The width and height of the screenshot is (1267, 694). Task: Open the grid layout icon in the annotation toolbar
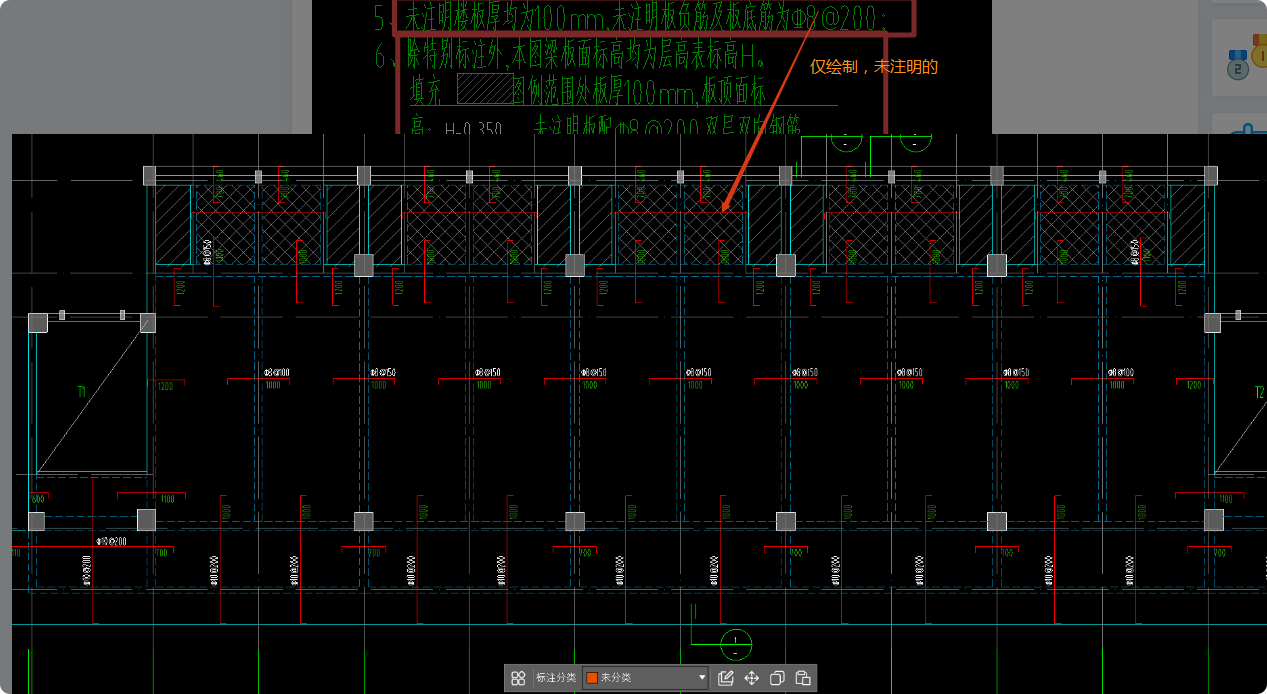click(518, 678)
